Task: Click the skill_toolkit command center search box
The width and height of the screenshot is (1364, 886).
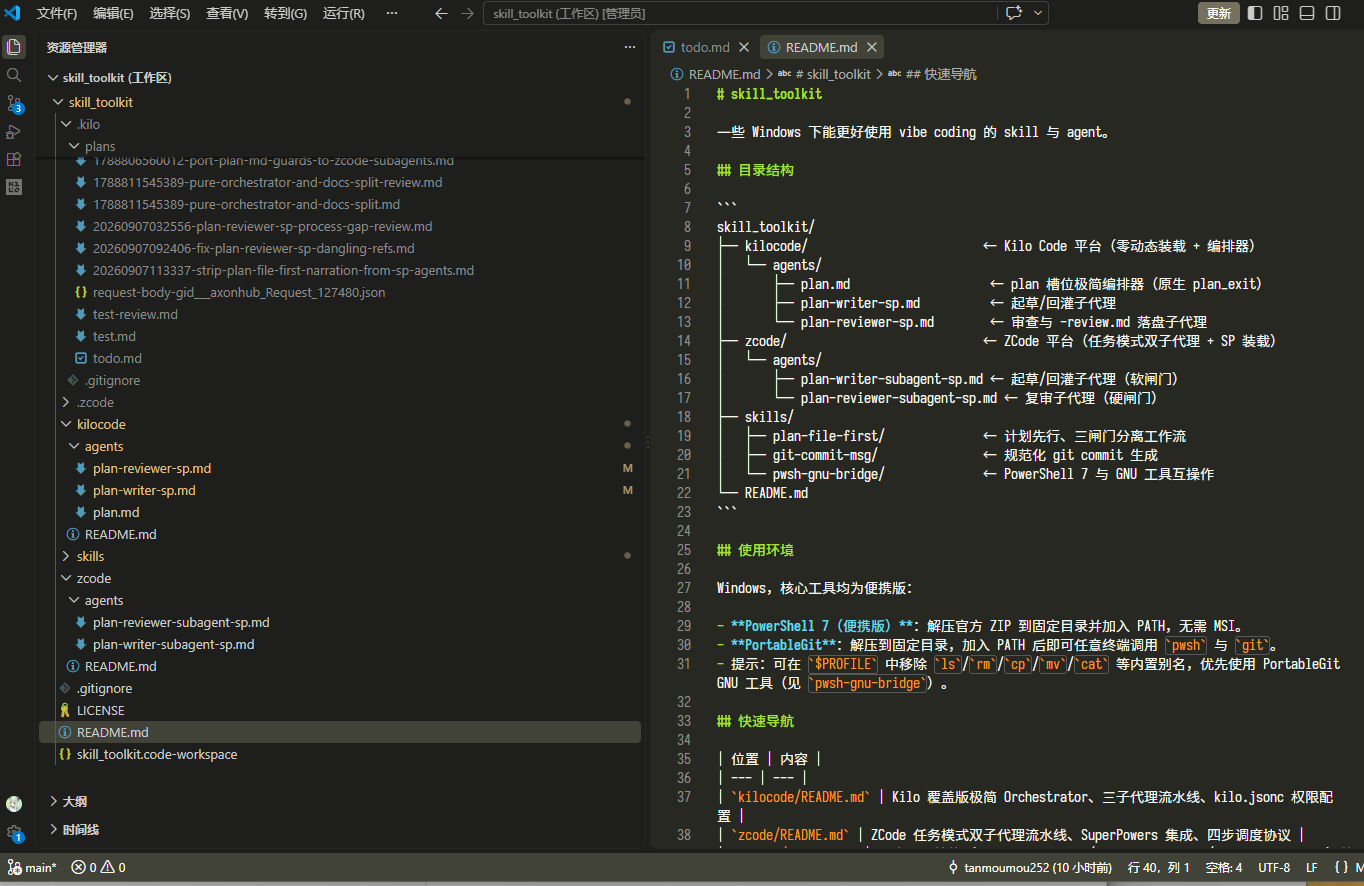Action: 740,13
